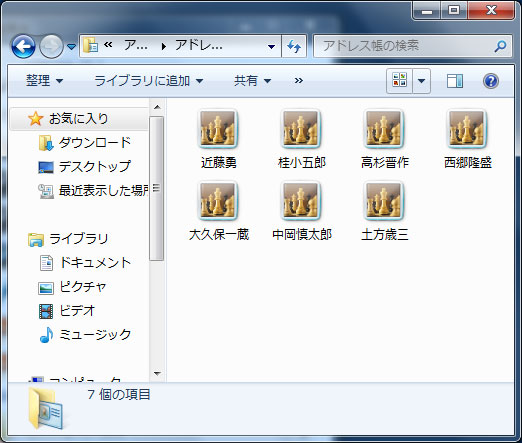The height and width of the screenshot is (443, 522).
Task: Open the 共有 menu
Action: [x=252, y=81]
